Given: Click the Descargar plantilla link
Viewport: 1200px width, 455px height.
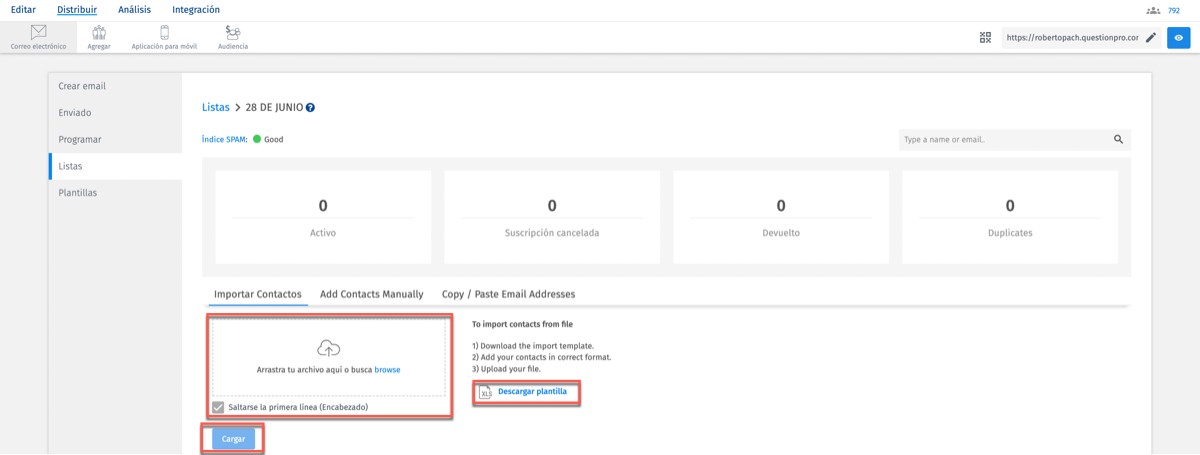Looking at the screenshot, I should [x=532, y=391].
